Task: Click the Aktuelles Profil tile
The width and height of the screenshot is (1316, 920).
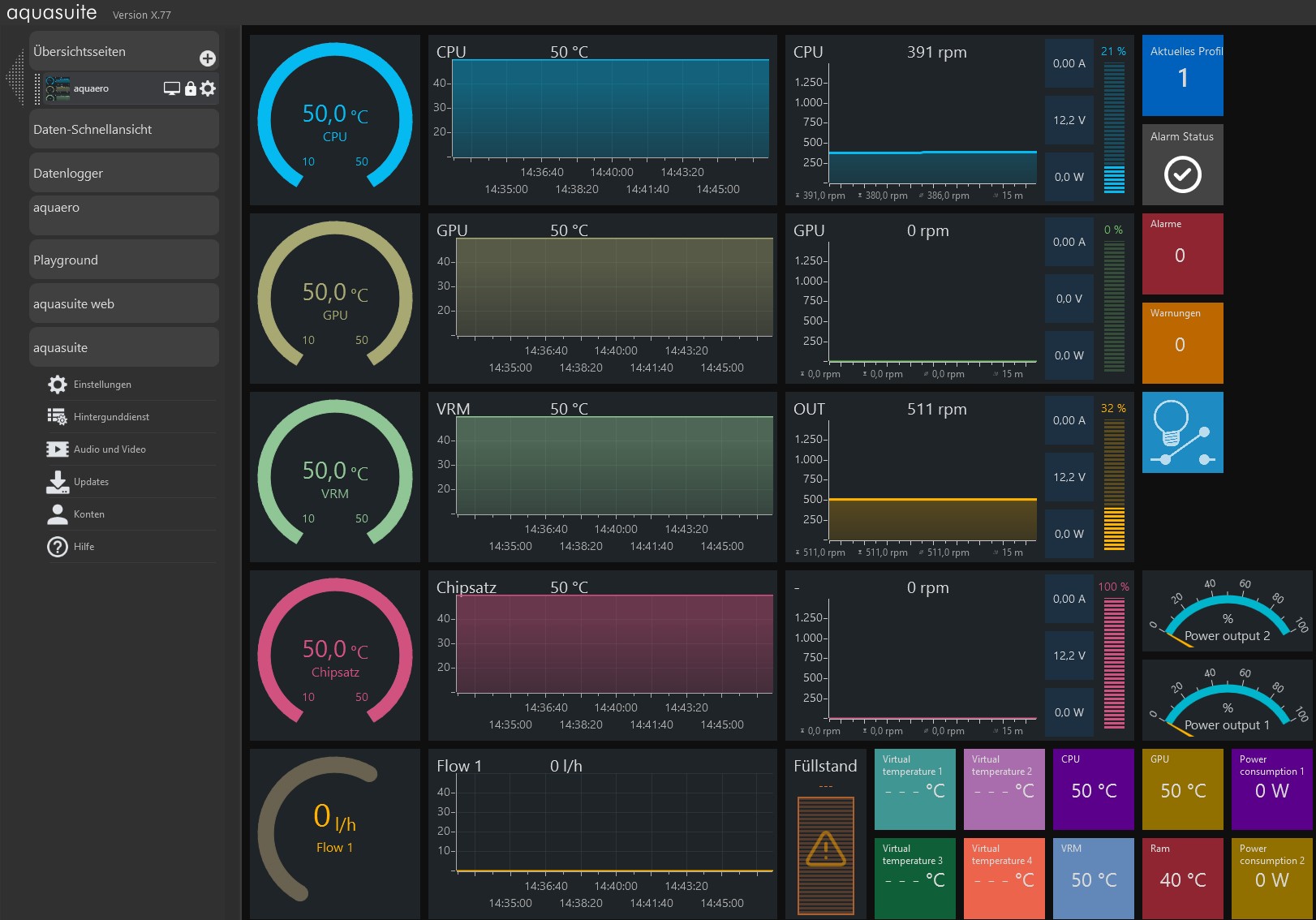Action: tap(1182, 75)
